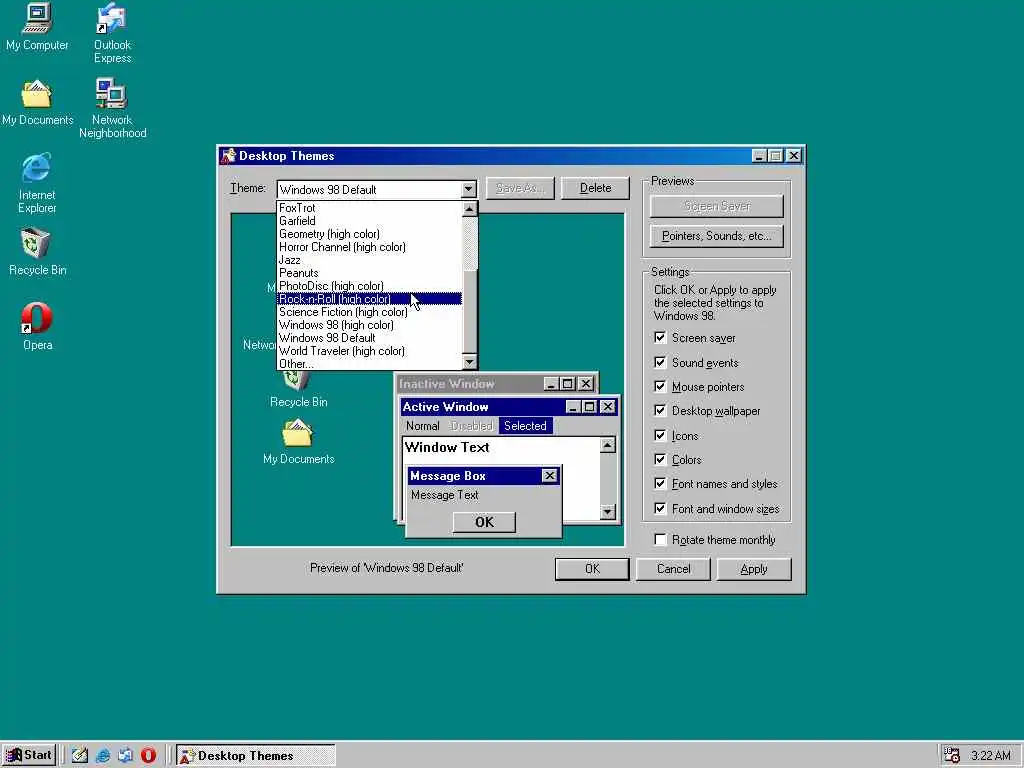The width and height of the screenshot is (1024, 768).
Task: Choose Science Fiction (high color) theme
Action: pyautogui.click(x=369, y=312)
